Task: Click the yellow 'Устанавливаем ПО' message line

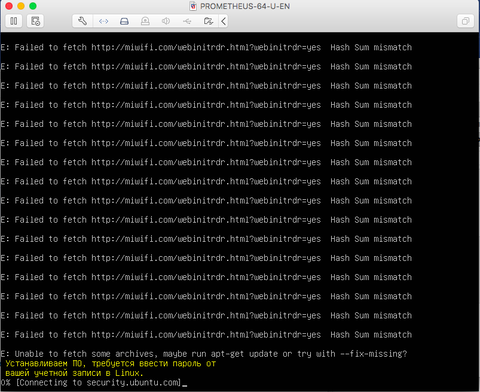Action: [x=111, y=363]
